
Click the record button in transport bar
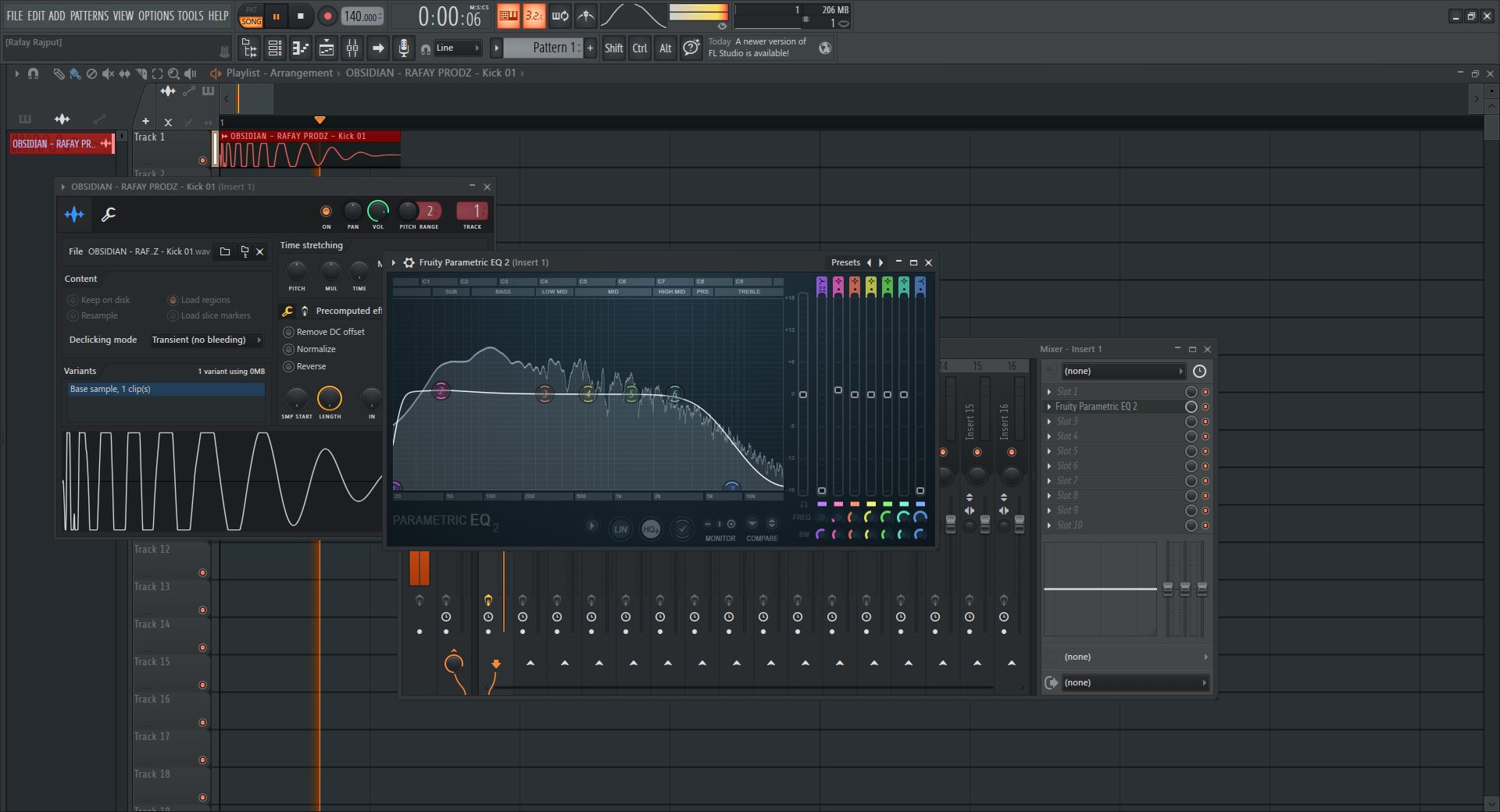[x=327, y=16]
